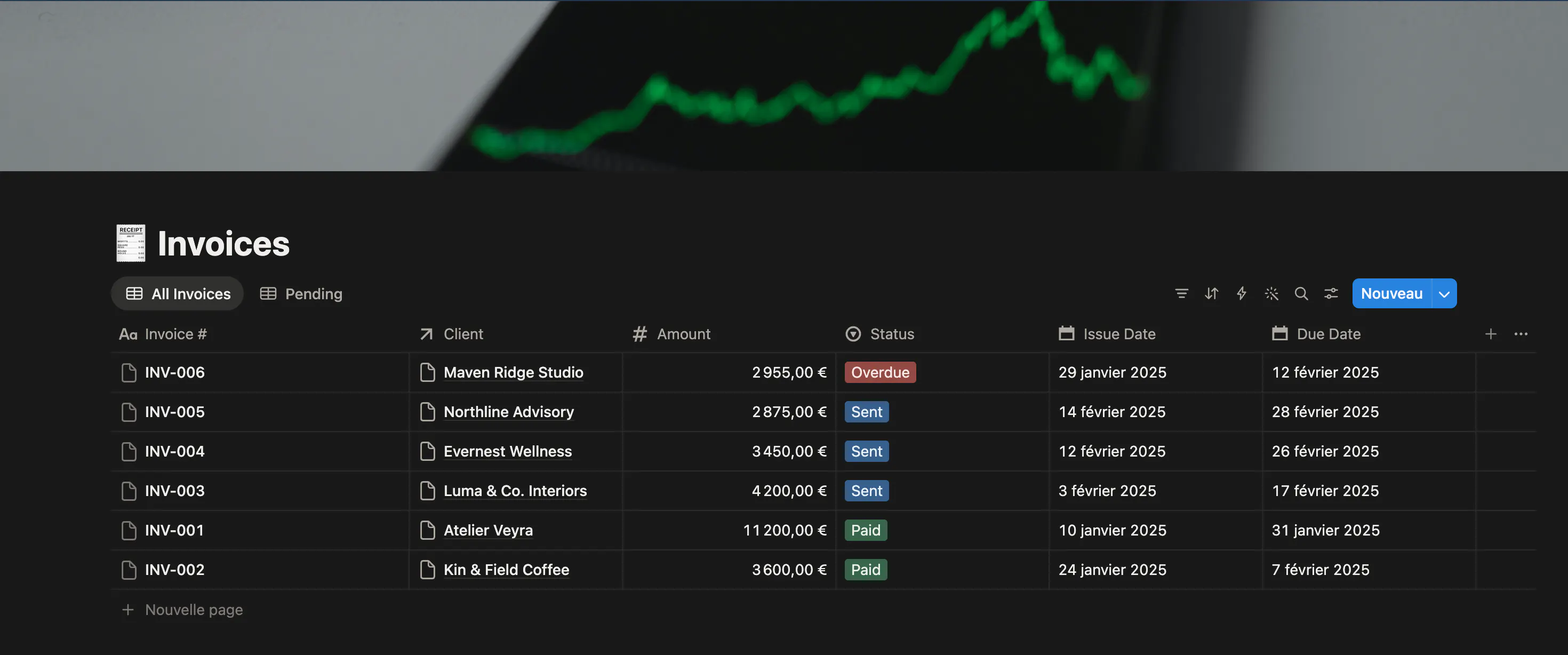1568x655 pixels.
Task: Click due date 31 janvier 2025
Action: pyautogui.click(x=1326, y=530)
